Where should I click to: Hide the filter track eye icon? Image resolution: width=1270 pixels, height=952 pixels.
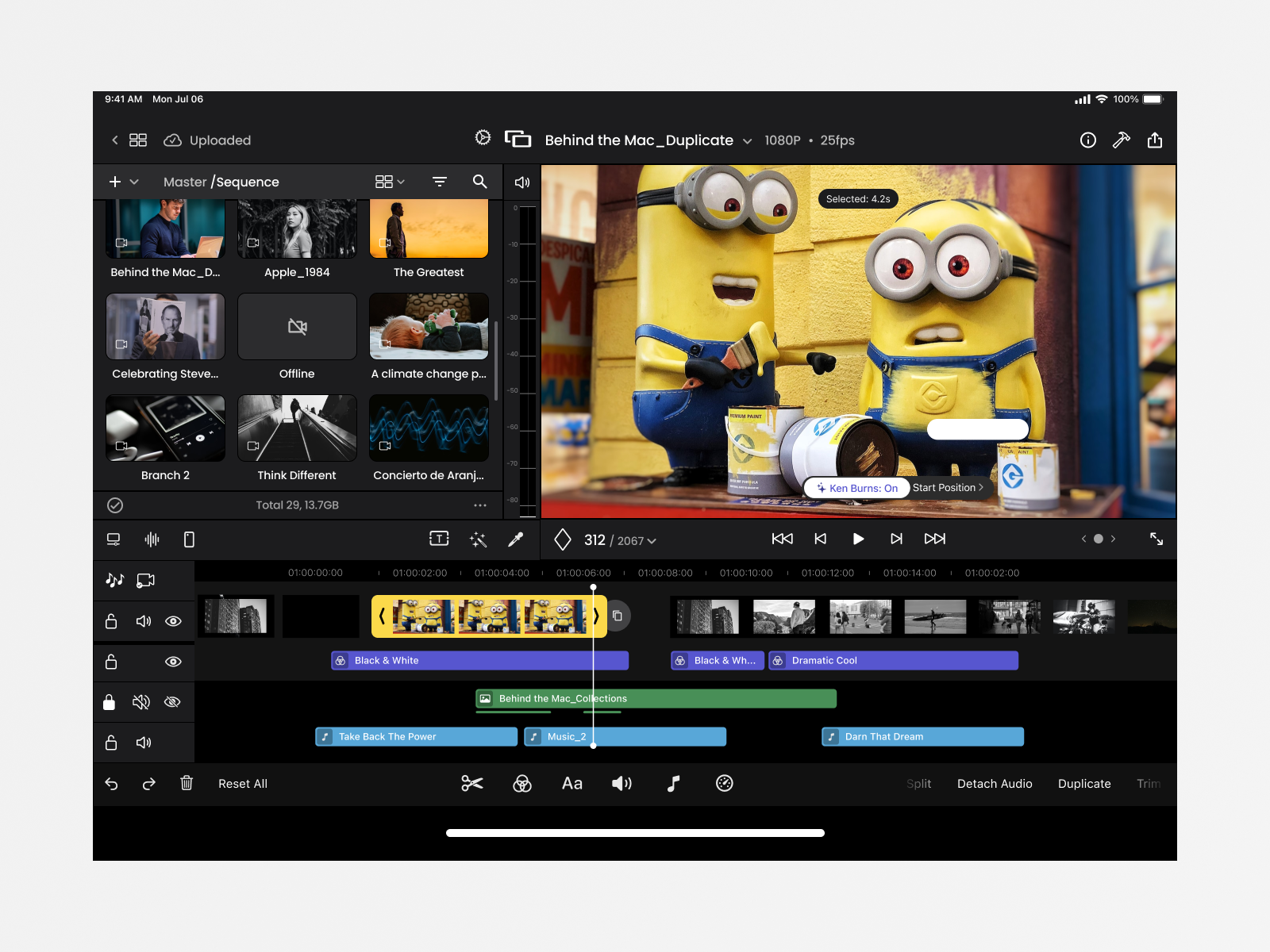tap(173, 662)
